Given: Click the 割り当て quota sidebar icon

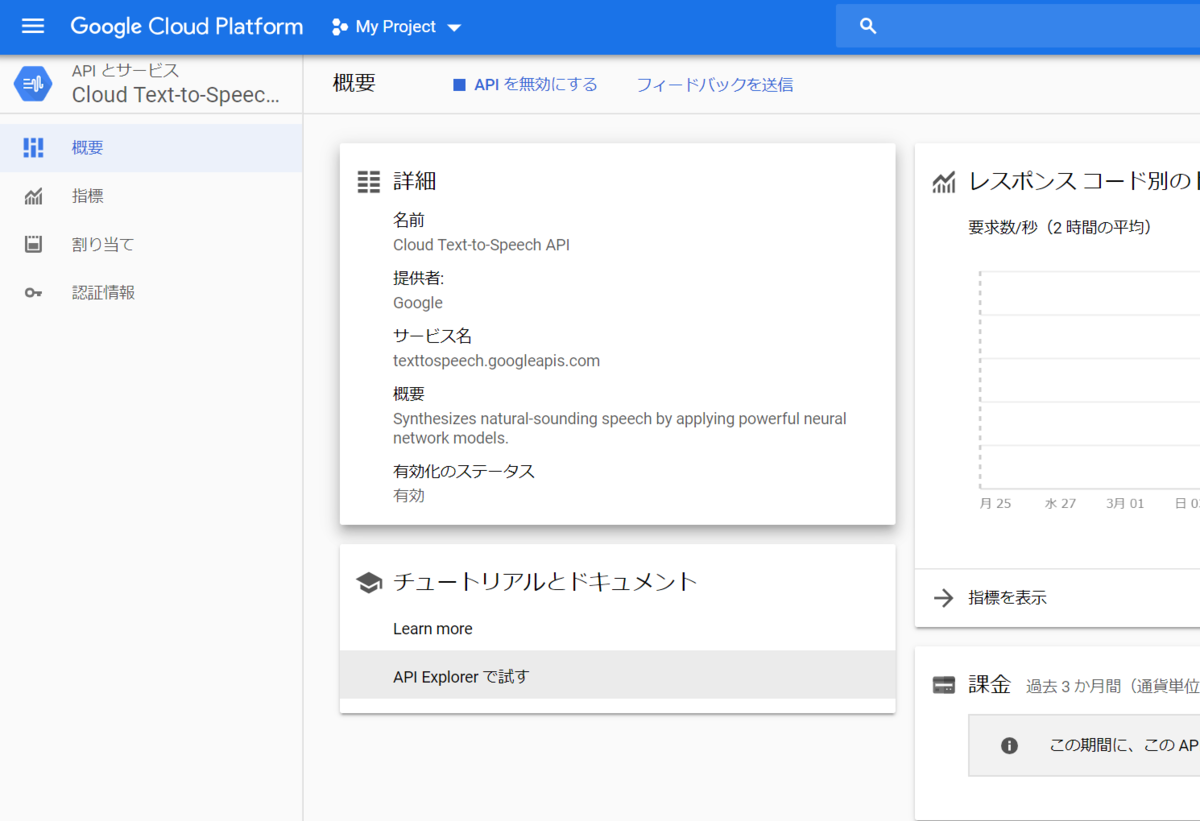Looking at the screenshot, I should click(32, 243).
